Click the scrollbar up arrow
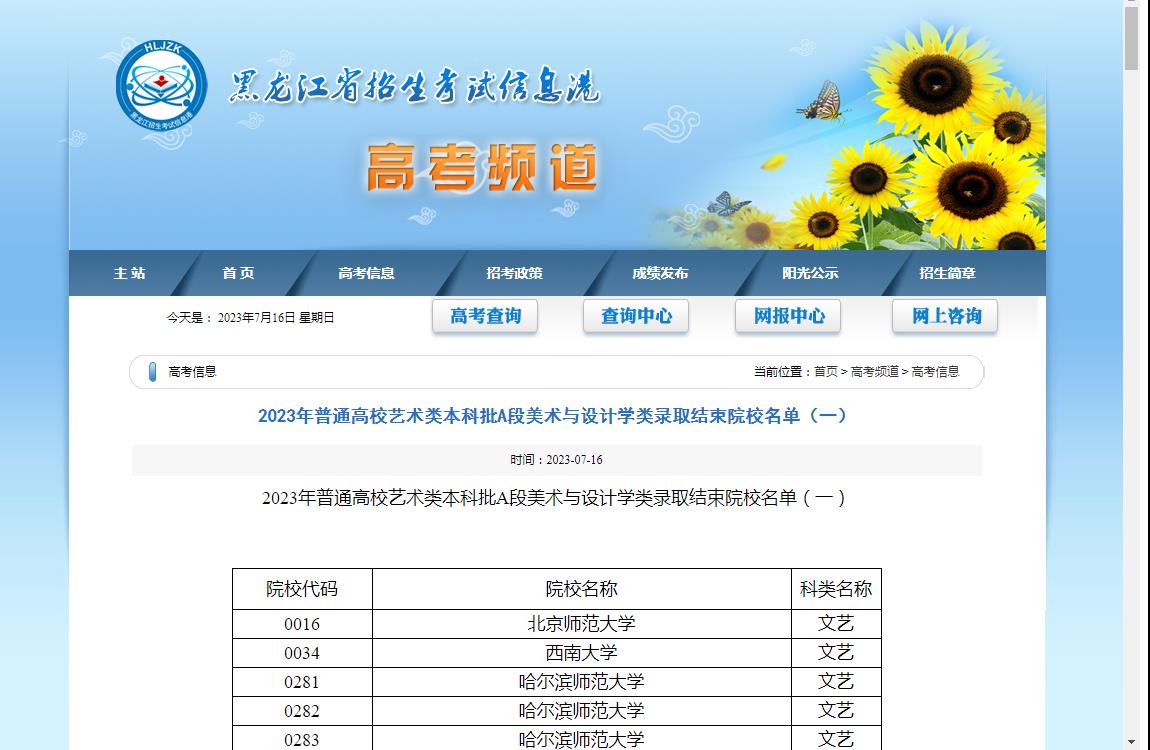 [x=1130, y=2]
